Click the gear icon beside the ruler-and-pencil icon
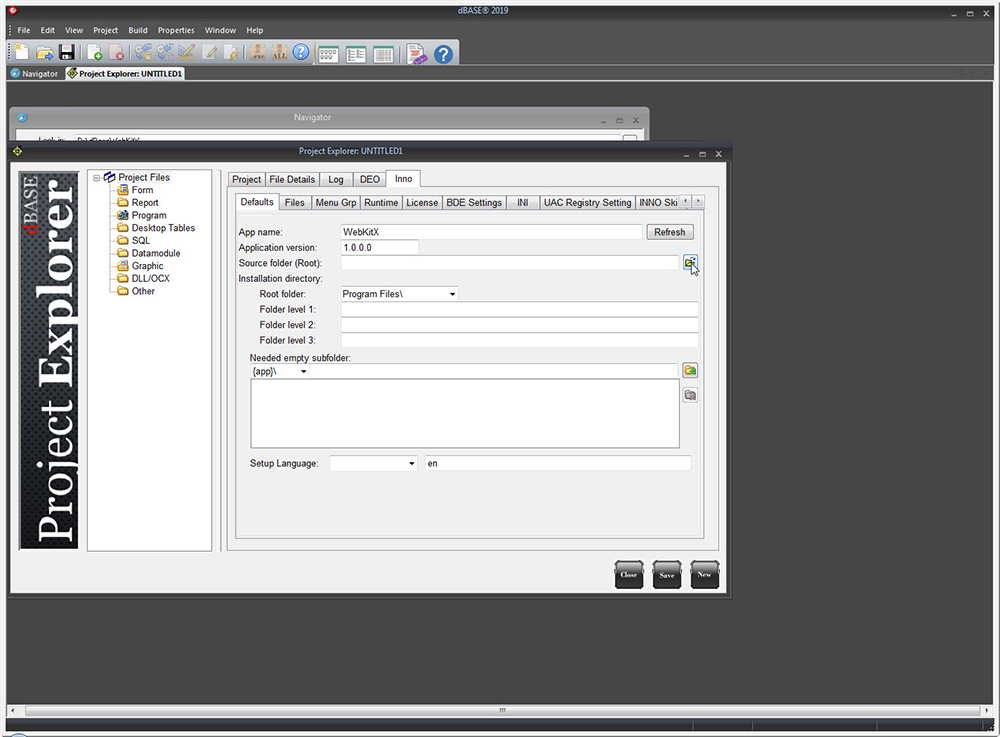This screenshot has width=1000, height=737. 165,52
